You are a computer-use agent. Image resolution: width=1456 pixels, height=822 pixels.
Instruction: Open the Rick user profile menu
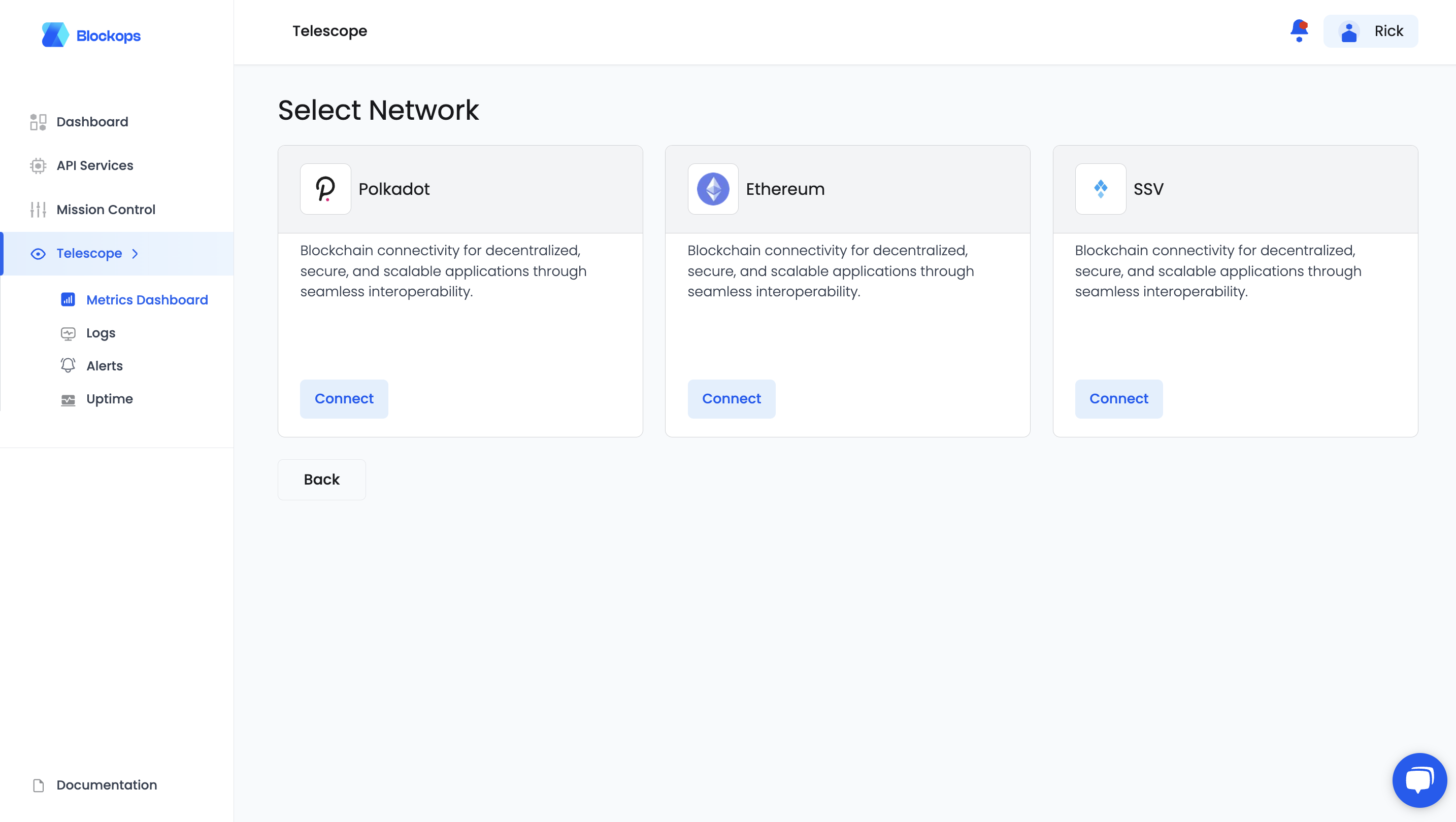coord(1370,31)
